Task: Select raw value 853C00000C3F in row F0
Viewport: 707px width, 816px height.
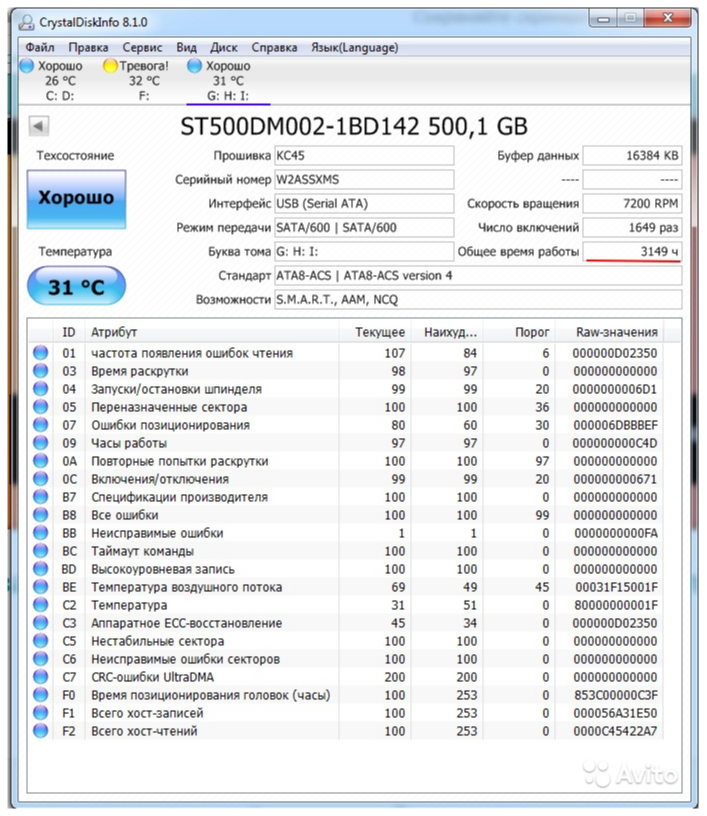Action: pyautogui.click(x=616, y=695)
